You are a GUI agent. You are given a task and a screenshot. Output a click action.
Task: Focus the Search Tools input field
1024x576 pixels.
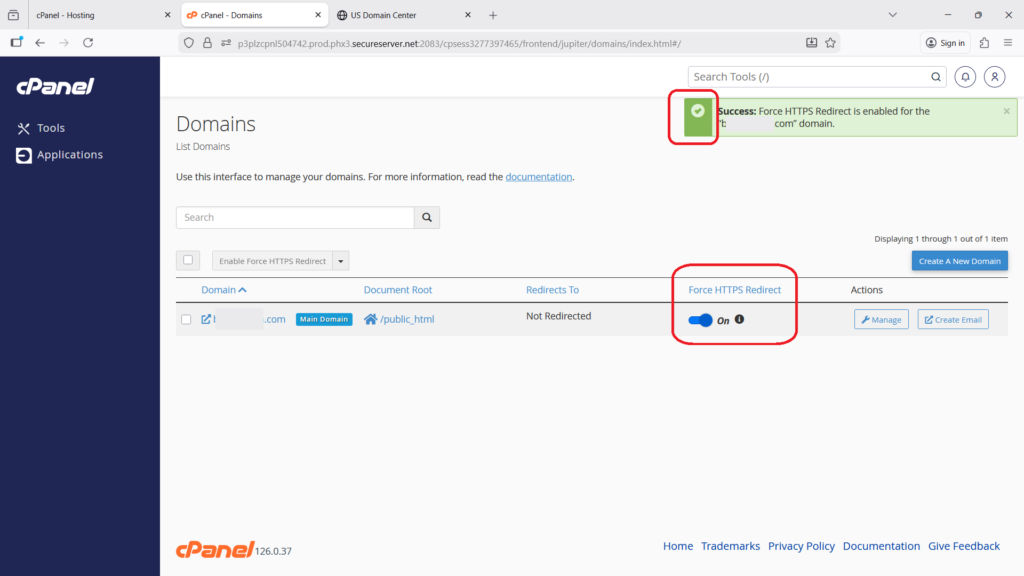pos(808,77)
